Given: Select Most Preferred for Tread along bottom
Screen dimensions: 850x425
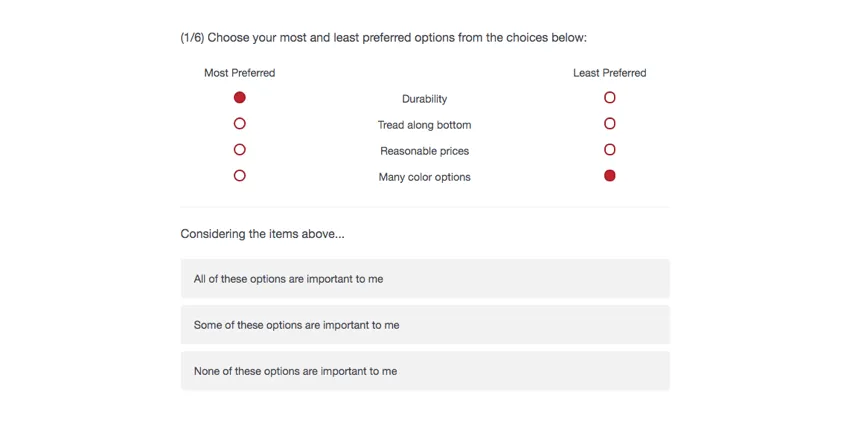Looking at the screenshot, I should point(240,124).
